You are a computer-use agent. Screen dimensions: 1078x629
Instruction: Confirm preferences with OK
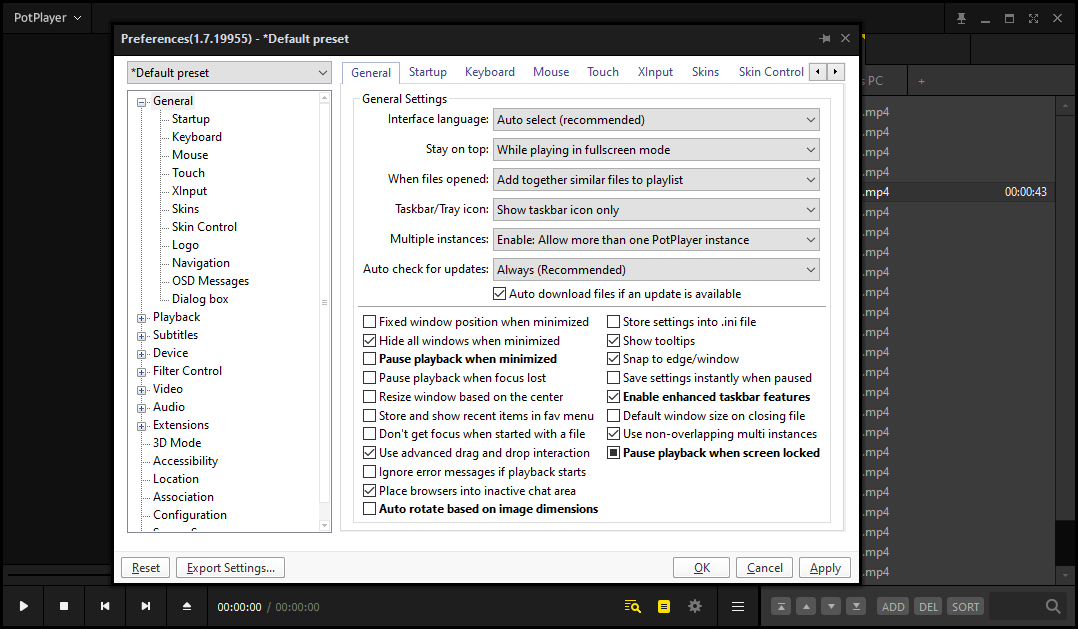702,568
